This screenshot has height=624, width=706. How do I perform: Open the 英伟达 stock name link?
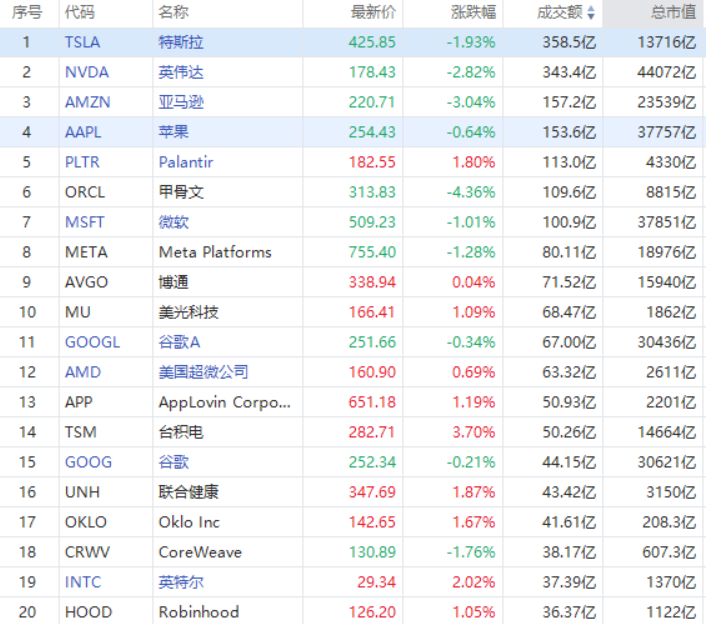tap(180, 72)
